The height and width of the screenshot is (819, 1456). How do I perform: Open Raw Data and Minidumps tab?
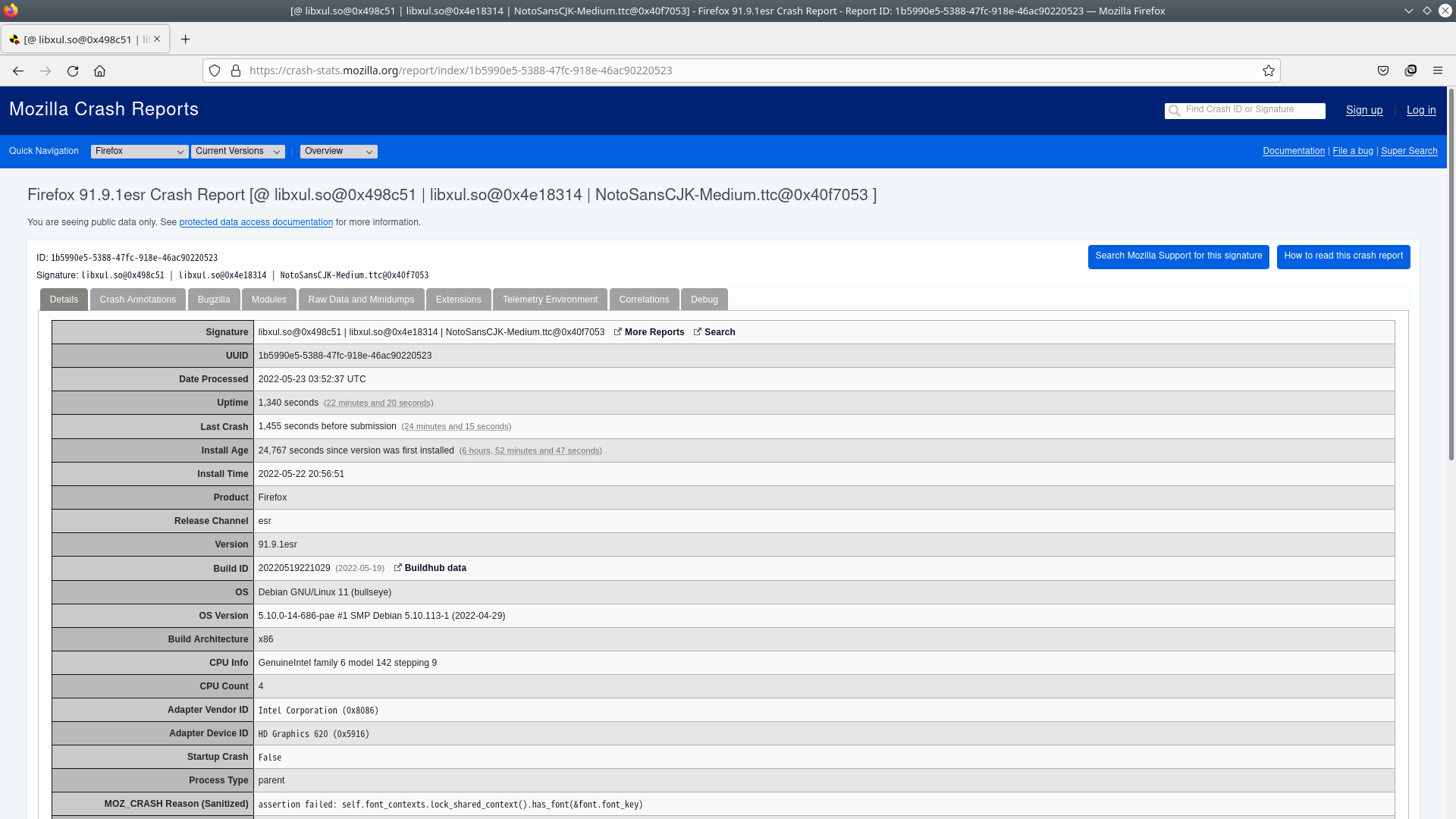point(361,300)
